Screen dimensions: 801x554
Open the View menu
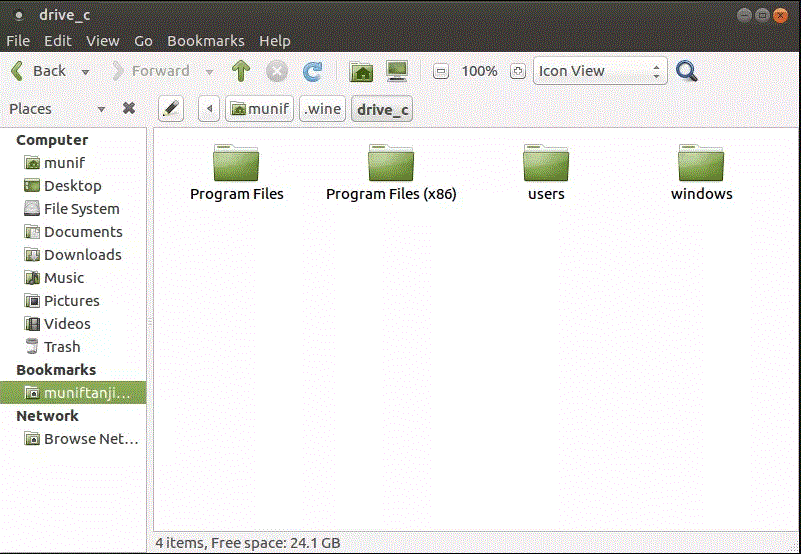click(103, 41)
